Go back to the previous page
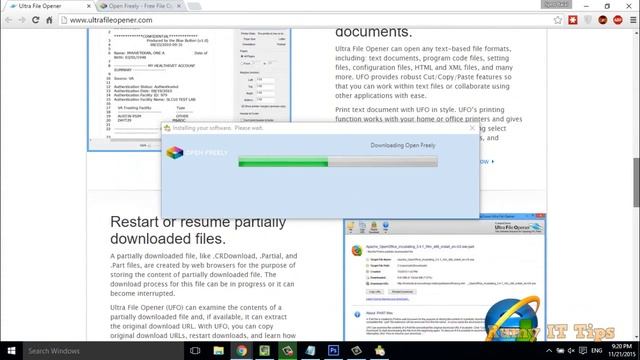This screenshot has width=640, height=360. point(9,20)
